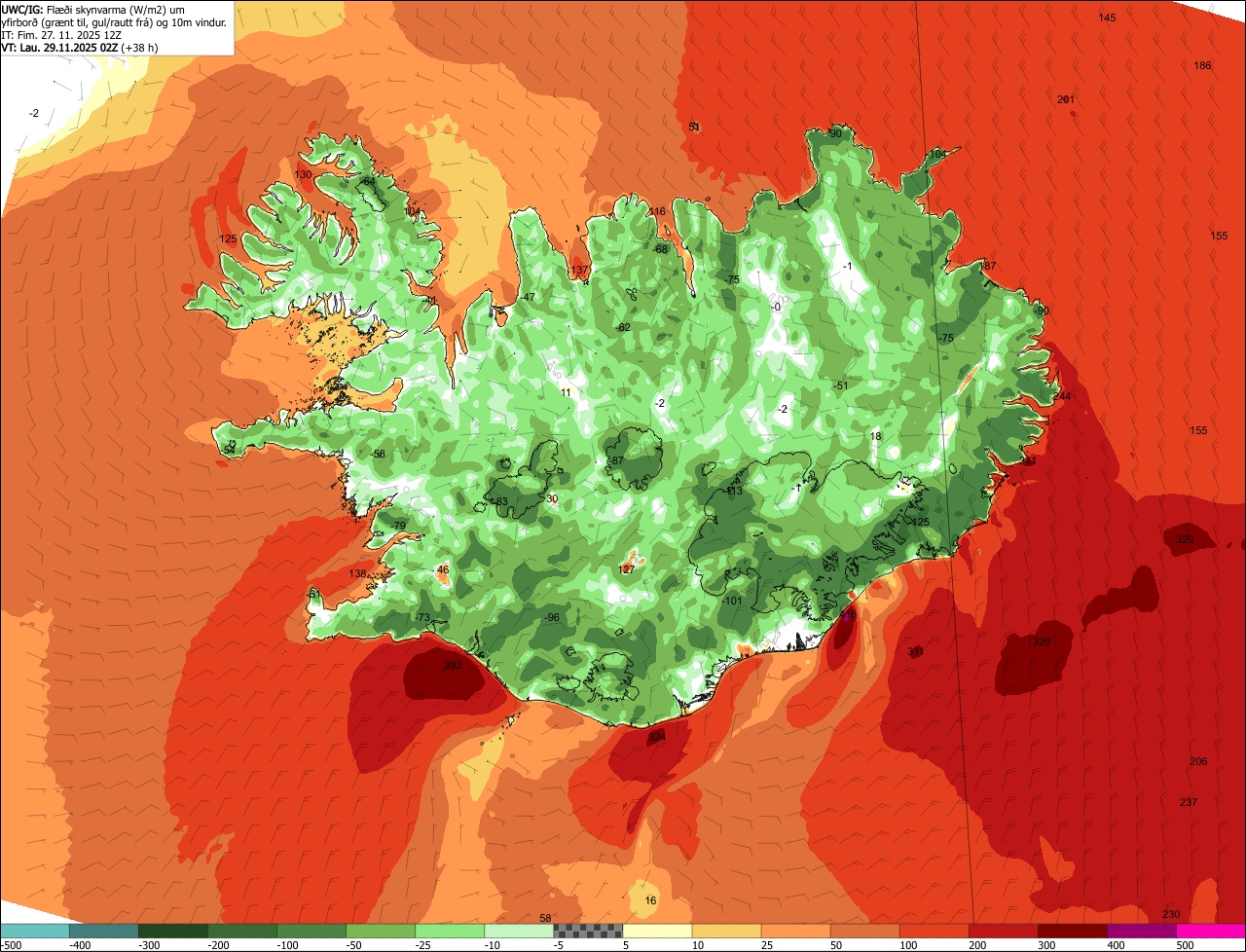Click the value '-47' in northwest Iceland
This screenshot has width=1246, height=952.
[x=529, y=297]
